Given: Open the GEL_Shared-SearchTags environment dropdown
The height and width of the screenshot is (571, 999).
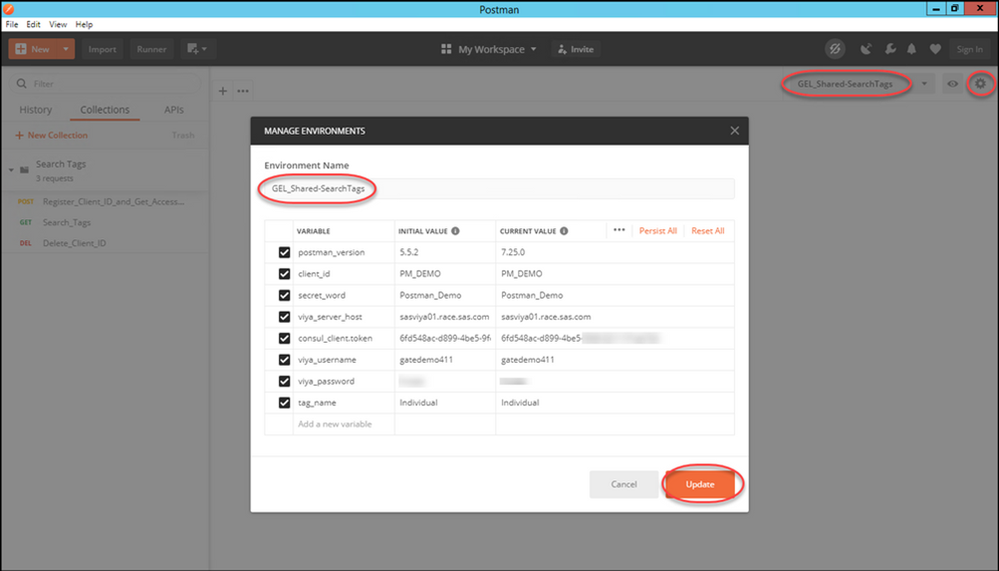Looking at the screenshot, I should [x=924, y=83].
